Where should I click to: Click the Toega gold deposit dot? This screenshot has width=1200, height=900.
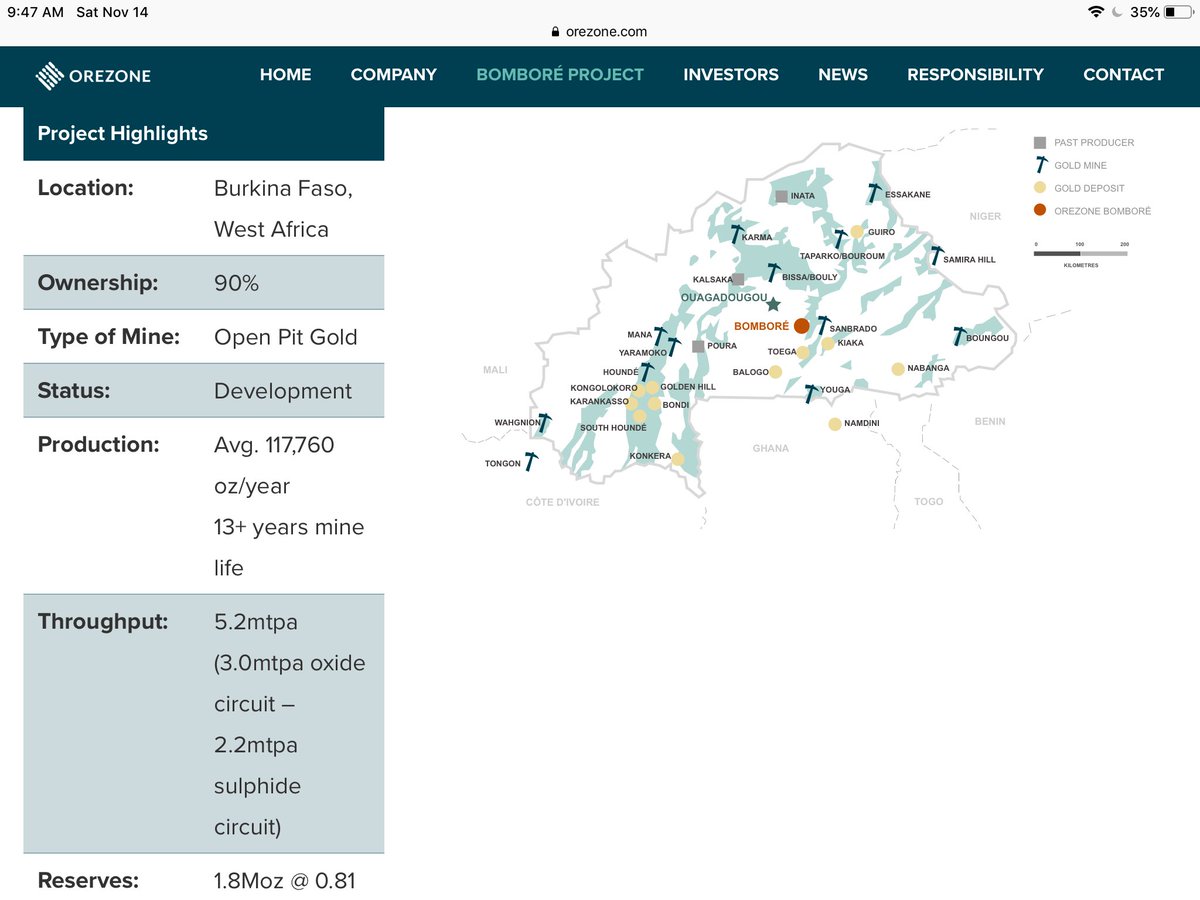coord(803,352)
